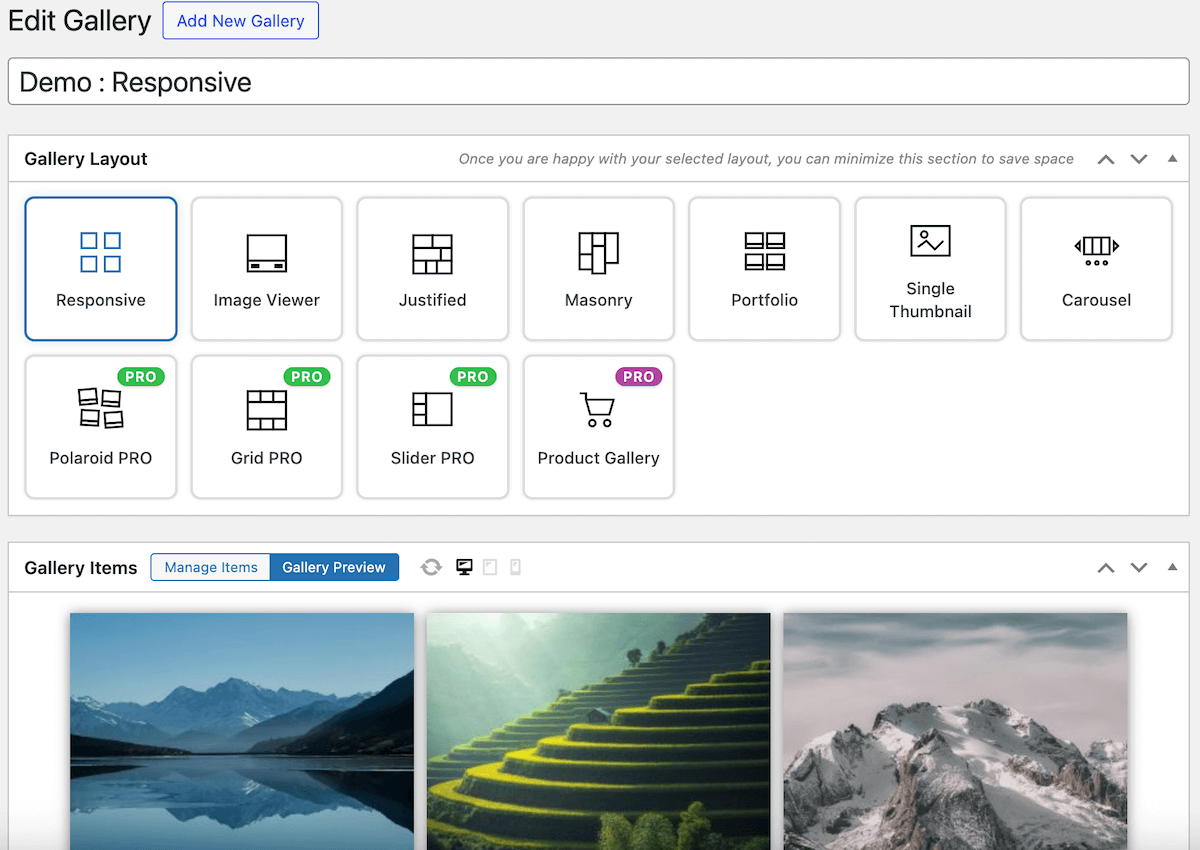Screen dimensions: 1200x850
Task: Move Gallery Layout section down with chevron
Action: [x=1139, y=158]
